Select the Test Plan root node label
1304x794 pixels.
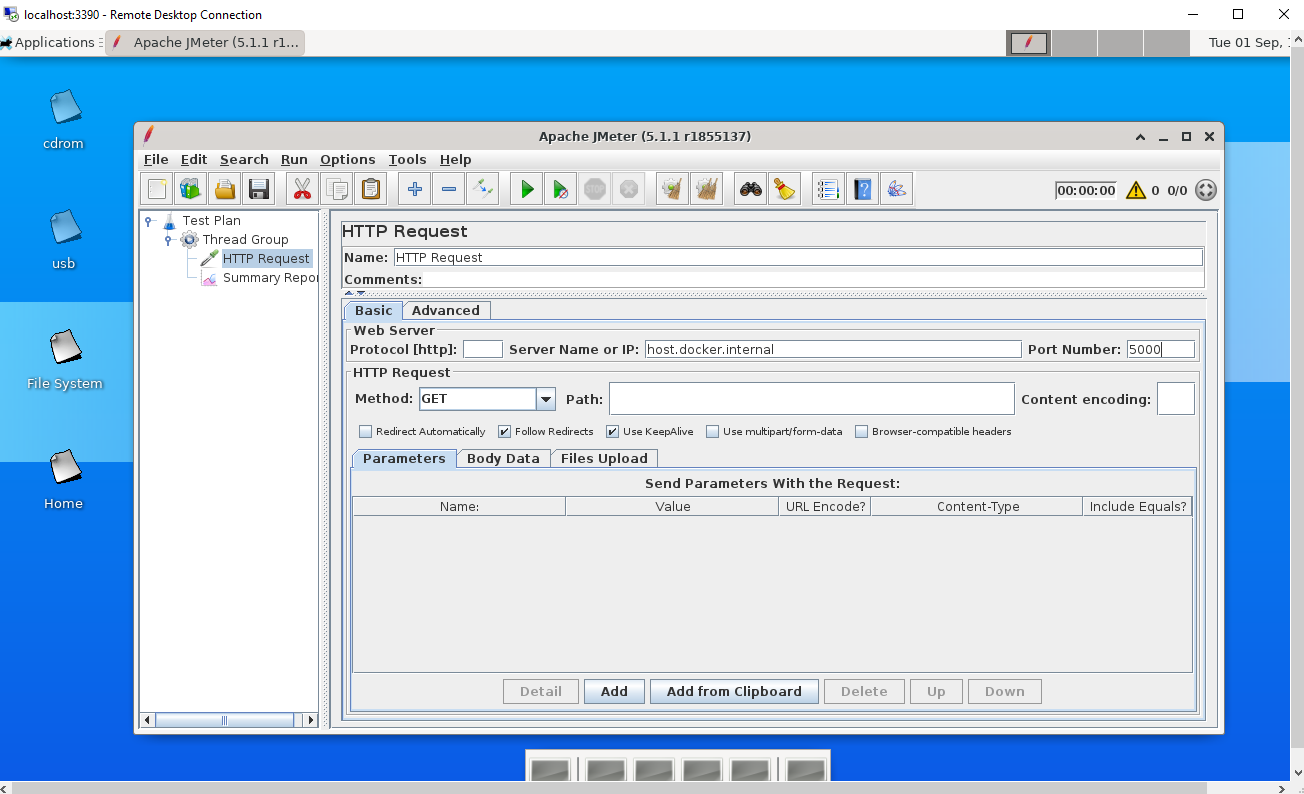[x=211, y=221]
